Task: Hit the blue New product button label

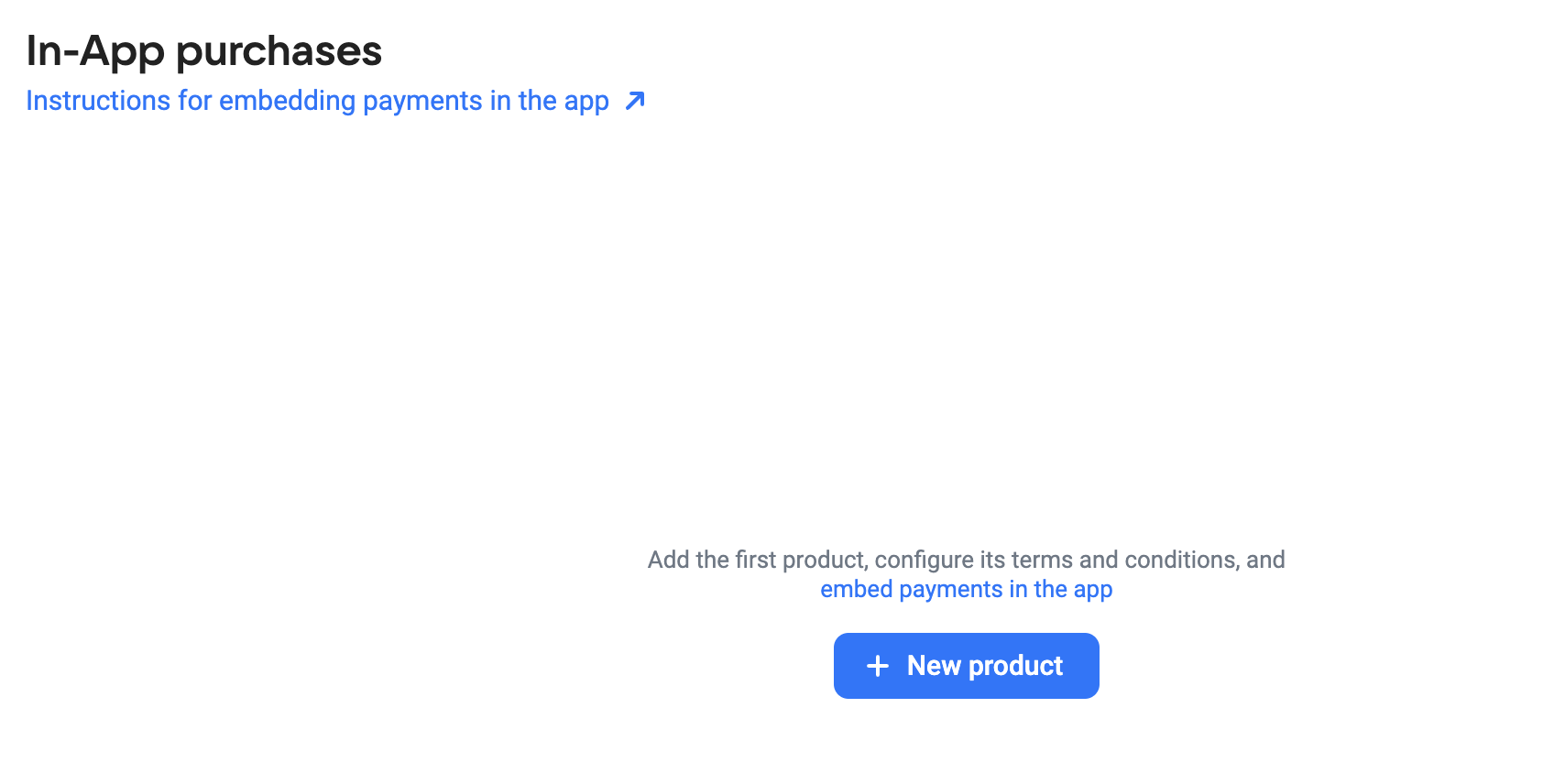Action: (x=985, y=666)
